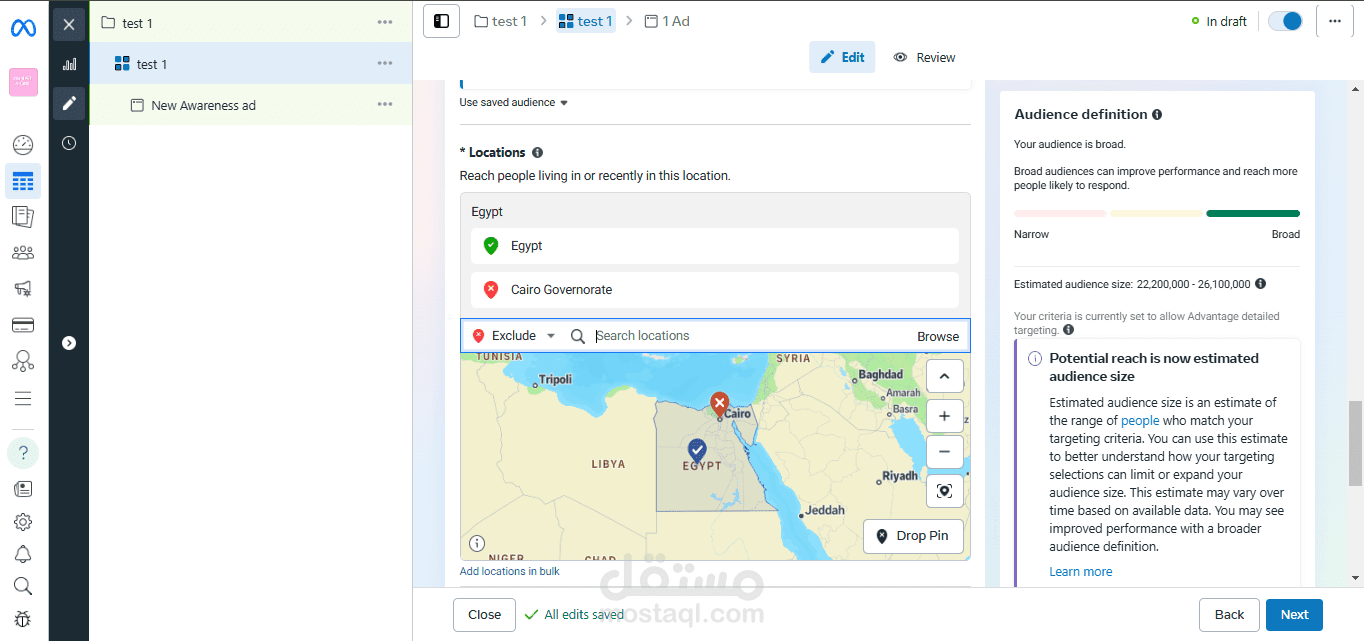Zoom in on the map

tap(945, 416)
